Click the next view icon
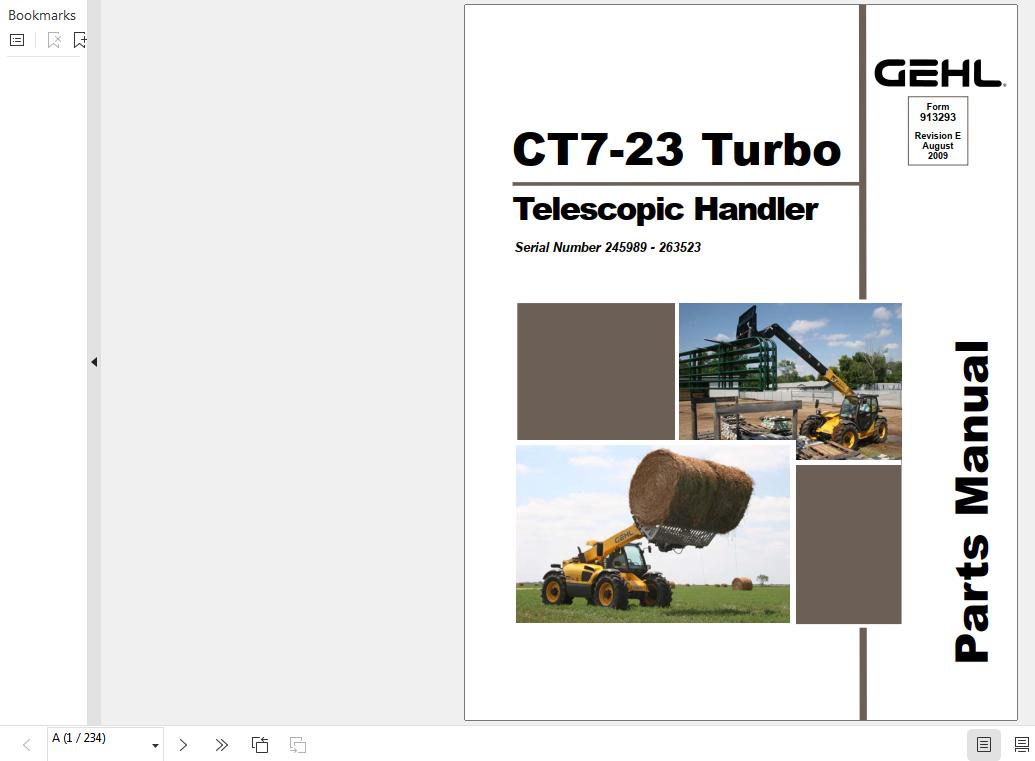This screenshot has width=1035, height=761. click(x=298, y=745)
